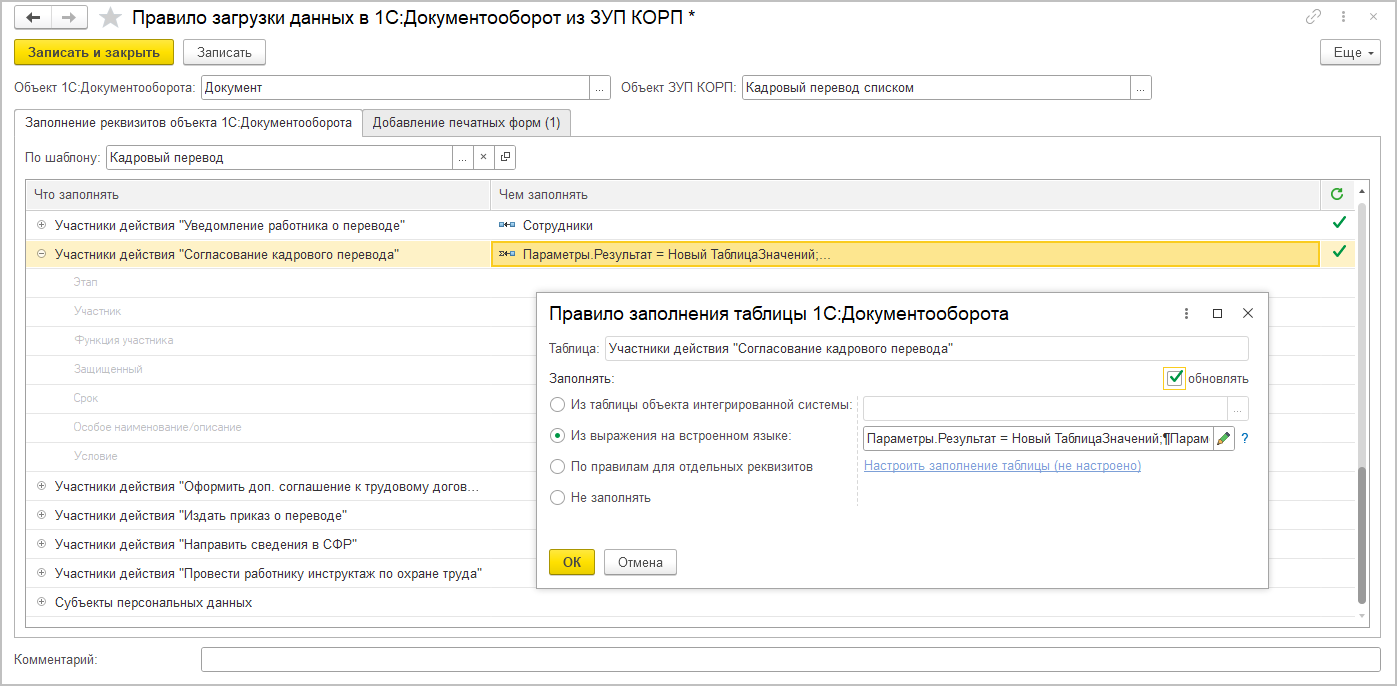
Task: Switch to Добавление печатных форм (1) tab
Action: tap(466, 123)
